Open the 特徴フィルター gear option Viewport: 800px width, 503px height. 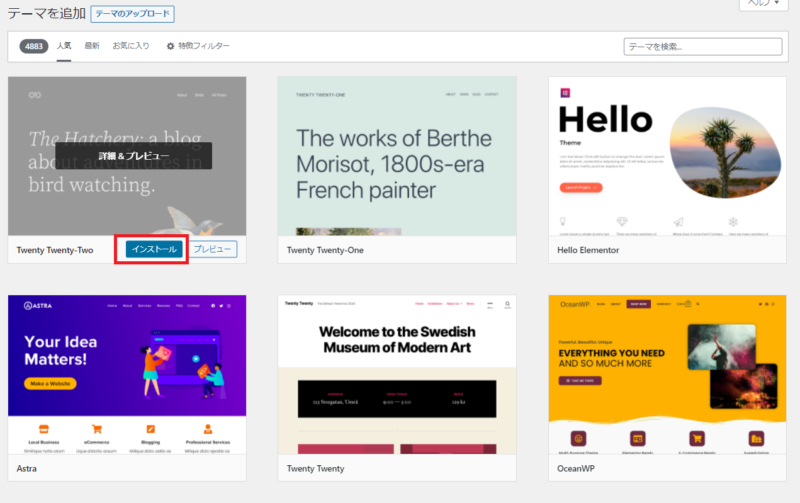tap(198, 46)
